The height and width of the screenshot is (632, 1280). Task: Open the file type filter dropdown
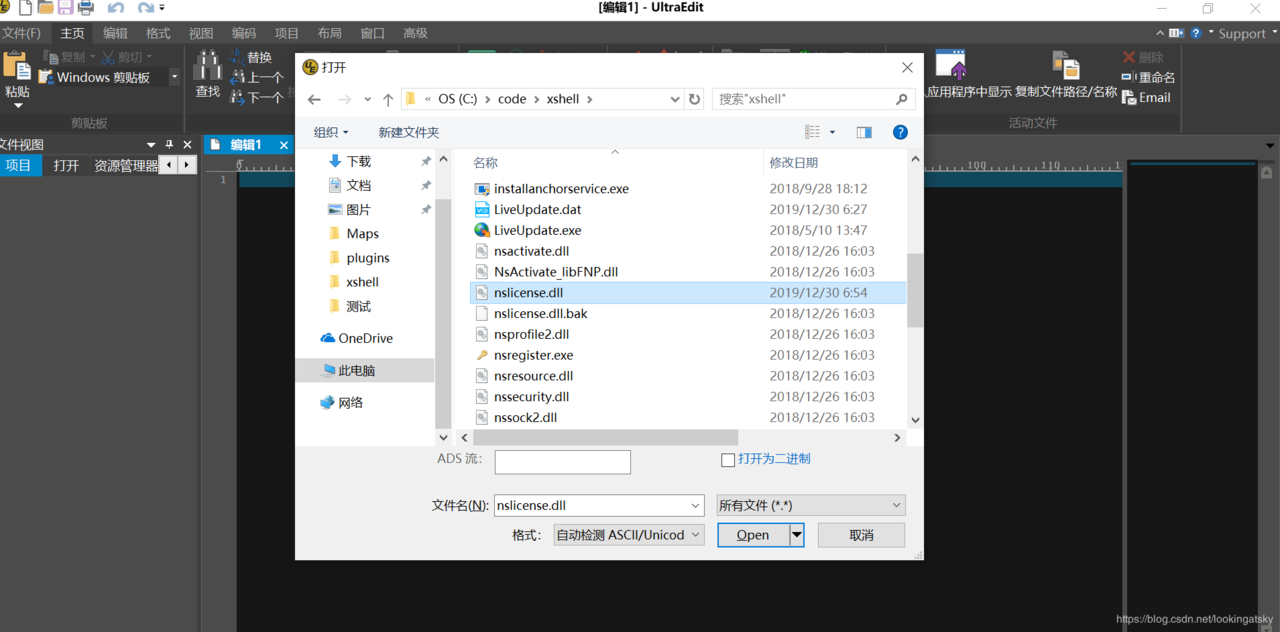(811, 506)
